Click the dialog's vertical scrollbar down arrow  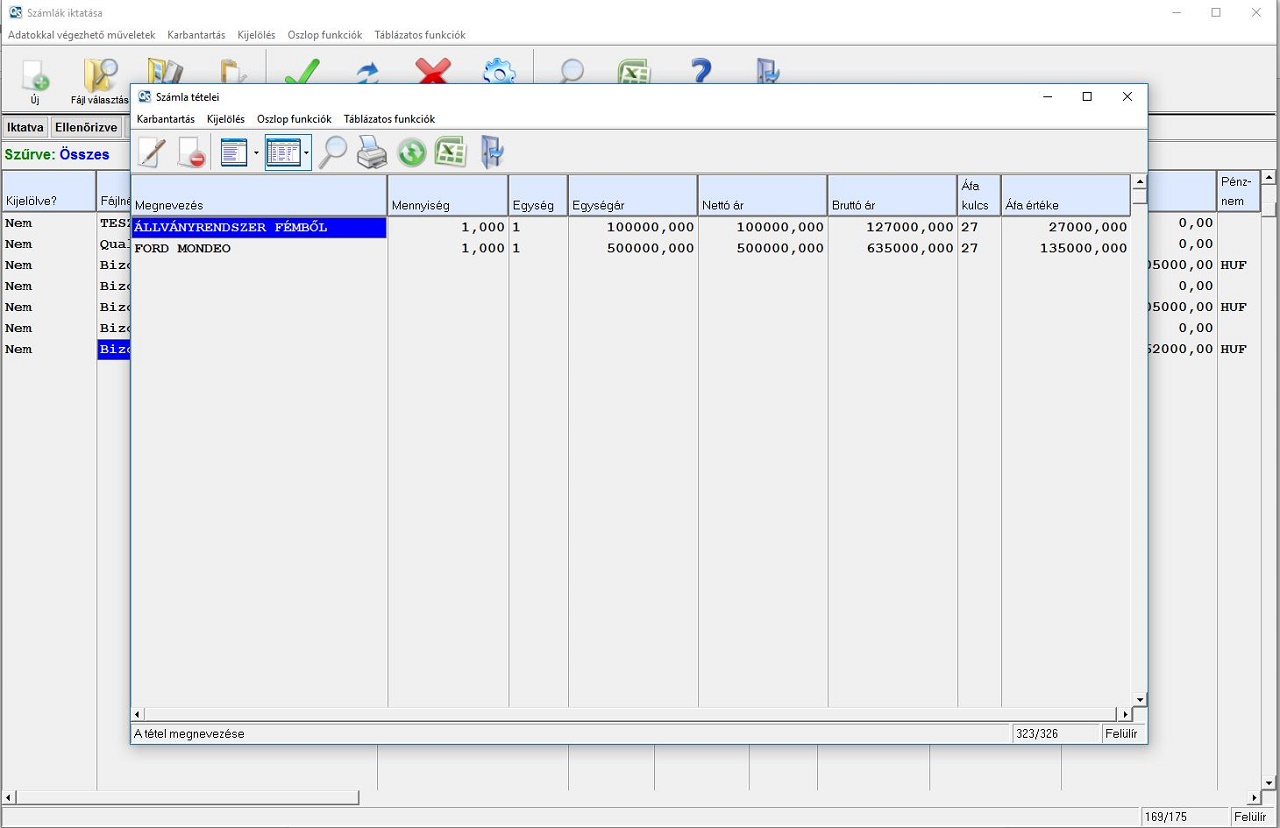click(x=1139, y=699)
